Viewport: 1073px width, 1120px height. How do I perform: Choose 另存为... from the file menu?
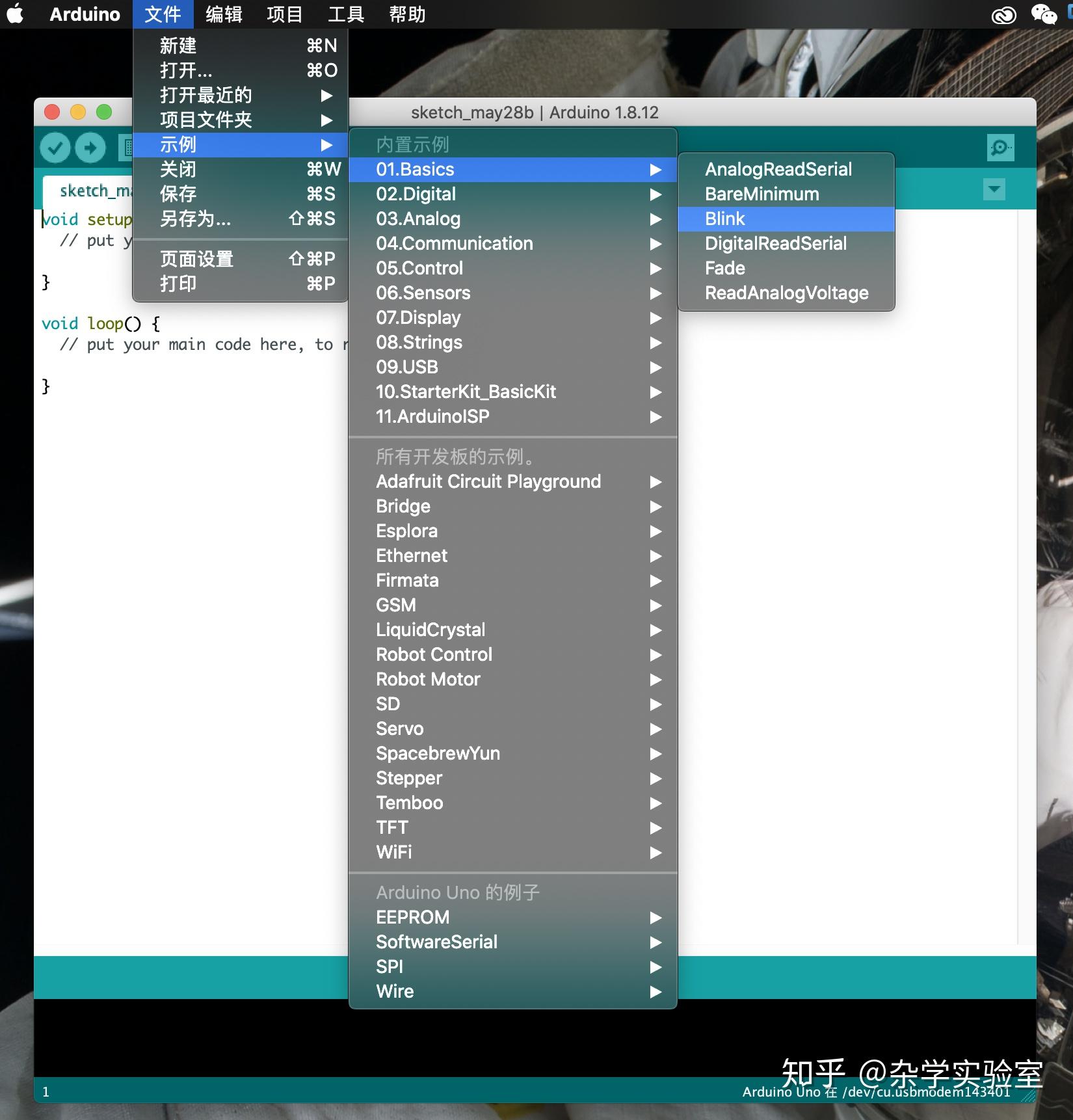(241, 219)
